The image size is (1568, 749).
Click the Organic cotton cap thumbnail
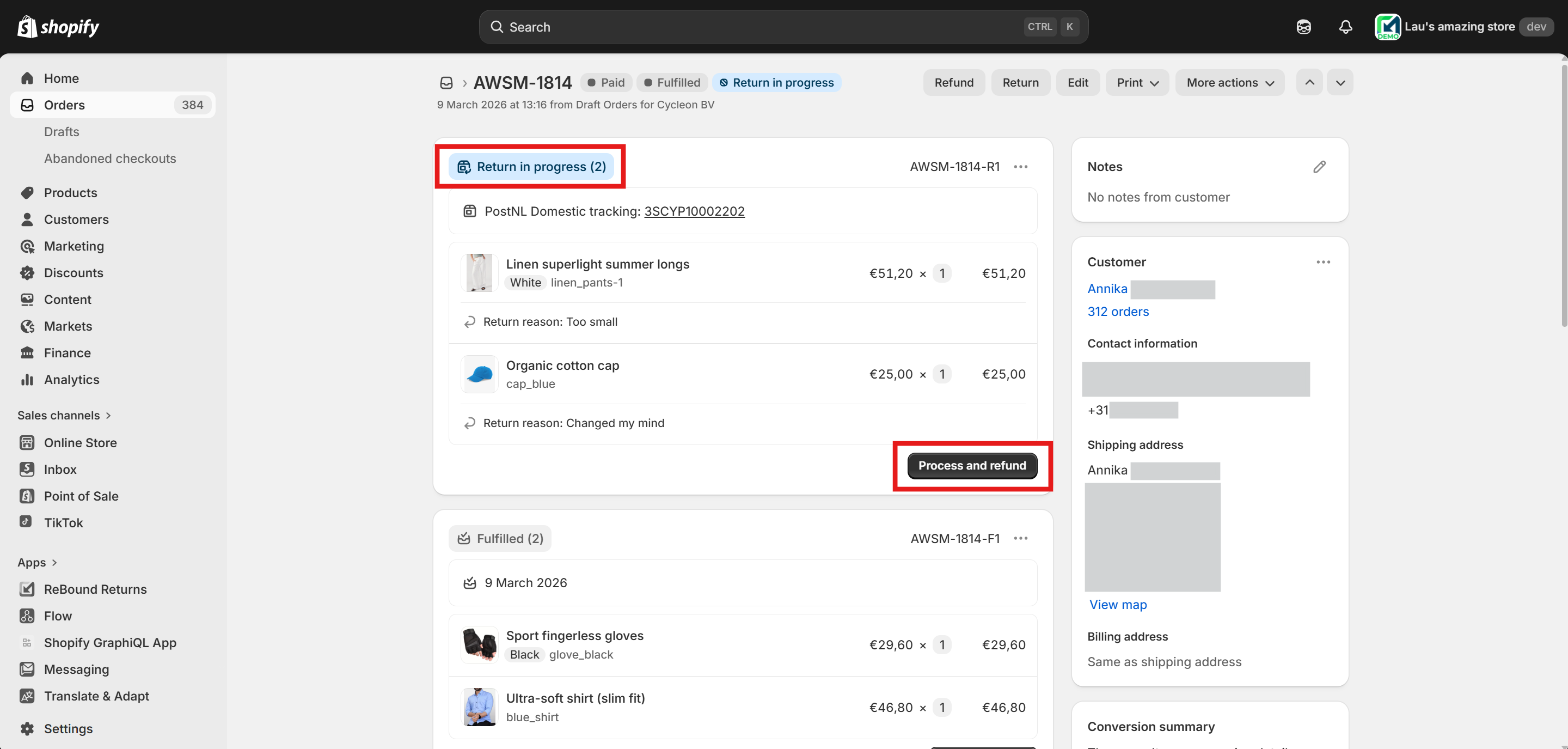coord(479,375)
